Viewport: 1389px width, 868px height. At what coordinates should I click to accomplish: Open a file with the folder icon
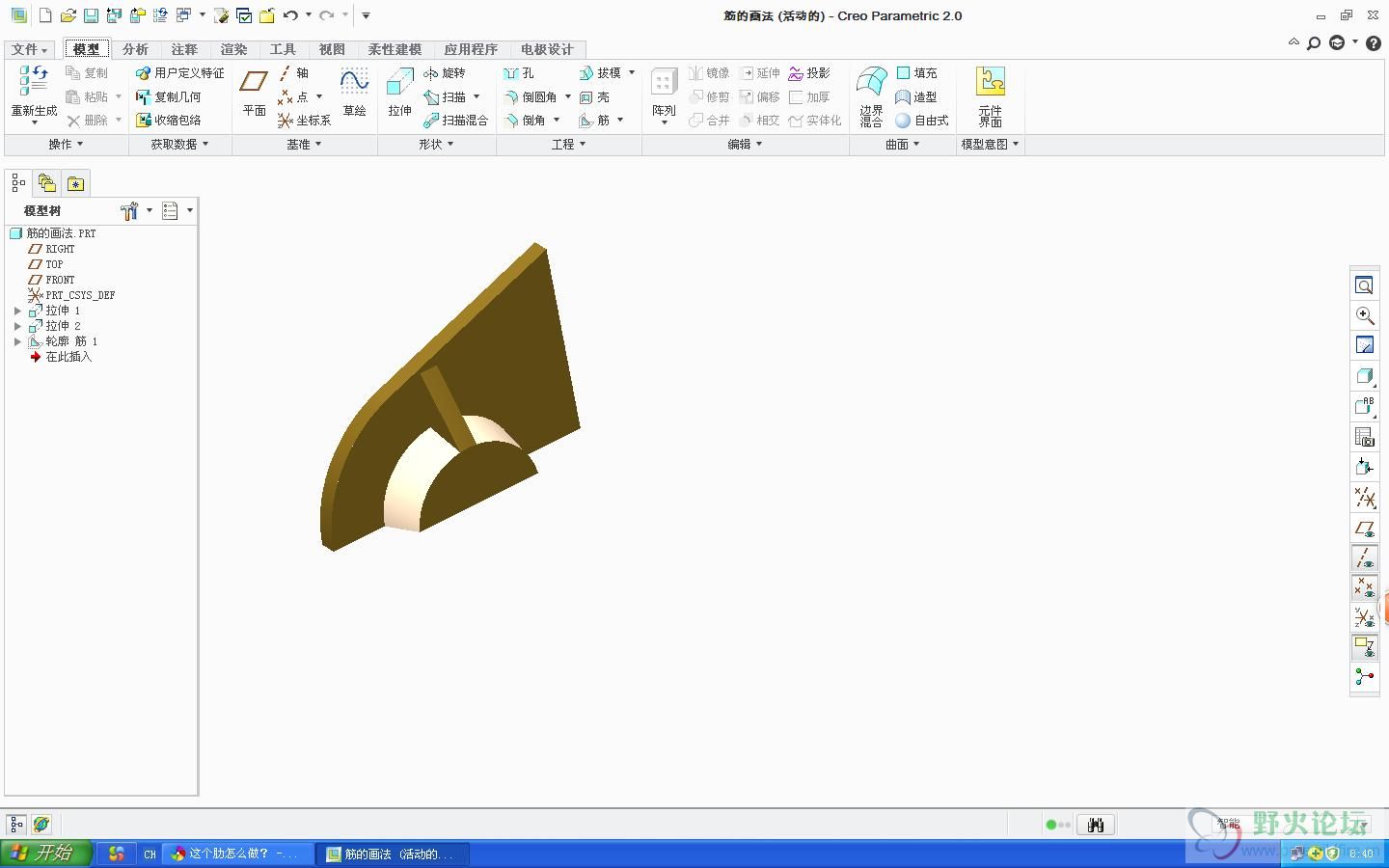tap(68, 15)
